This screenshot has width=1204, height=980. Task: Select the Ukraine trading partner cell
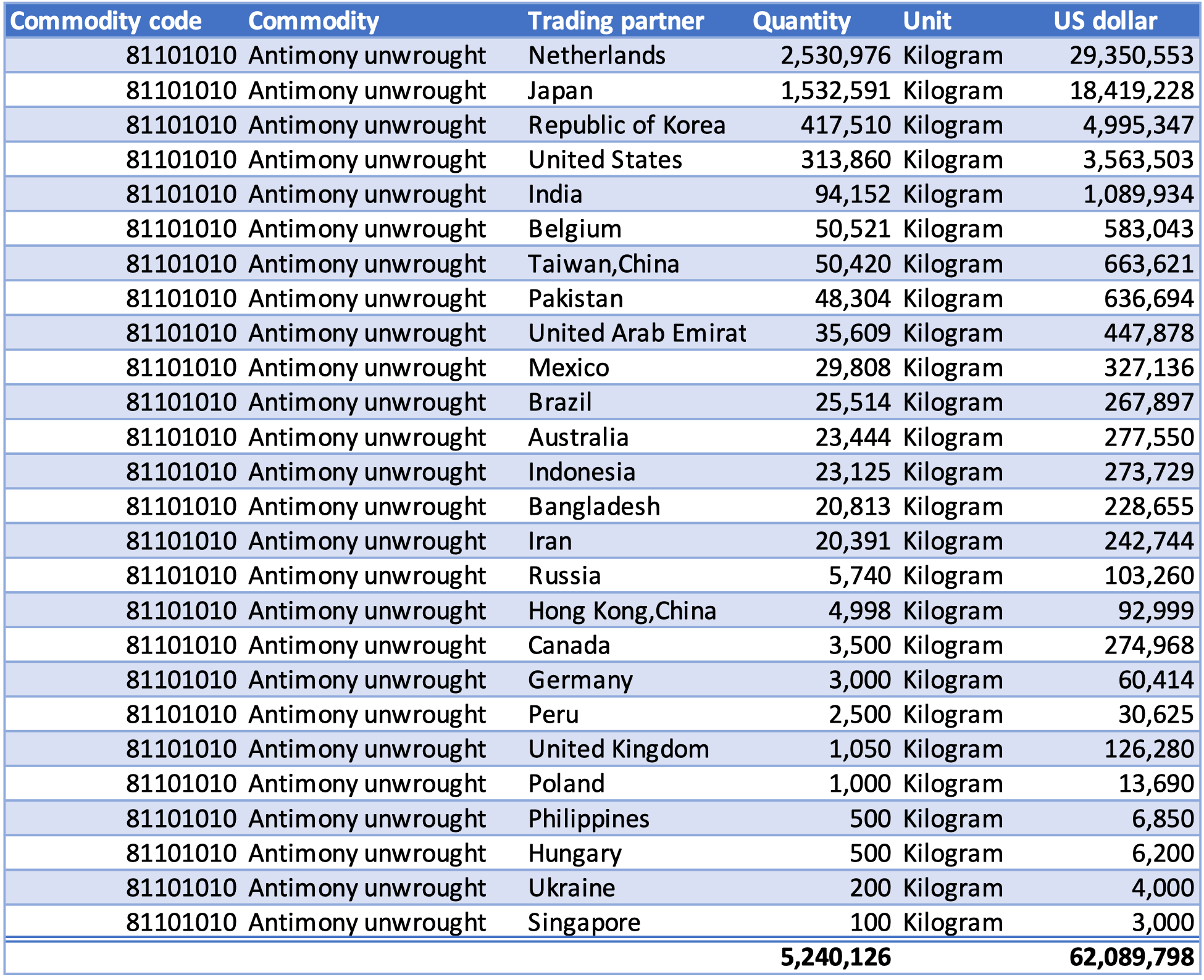tap(572, 888)
